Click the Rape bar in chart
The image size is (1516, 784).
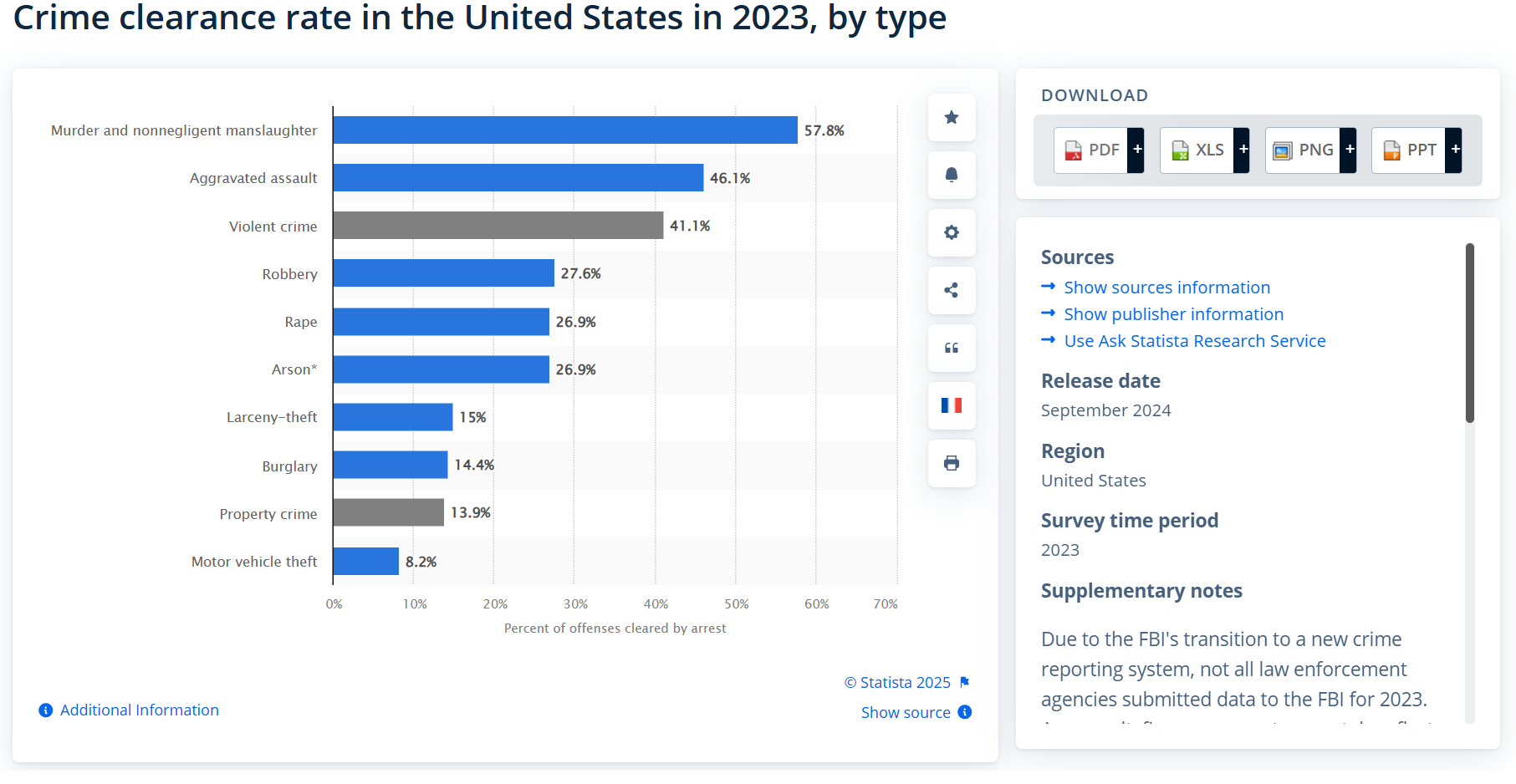(x=442, y=322)
